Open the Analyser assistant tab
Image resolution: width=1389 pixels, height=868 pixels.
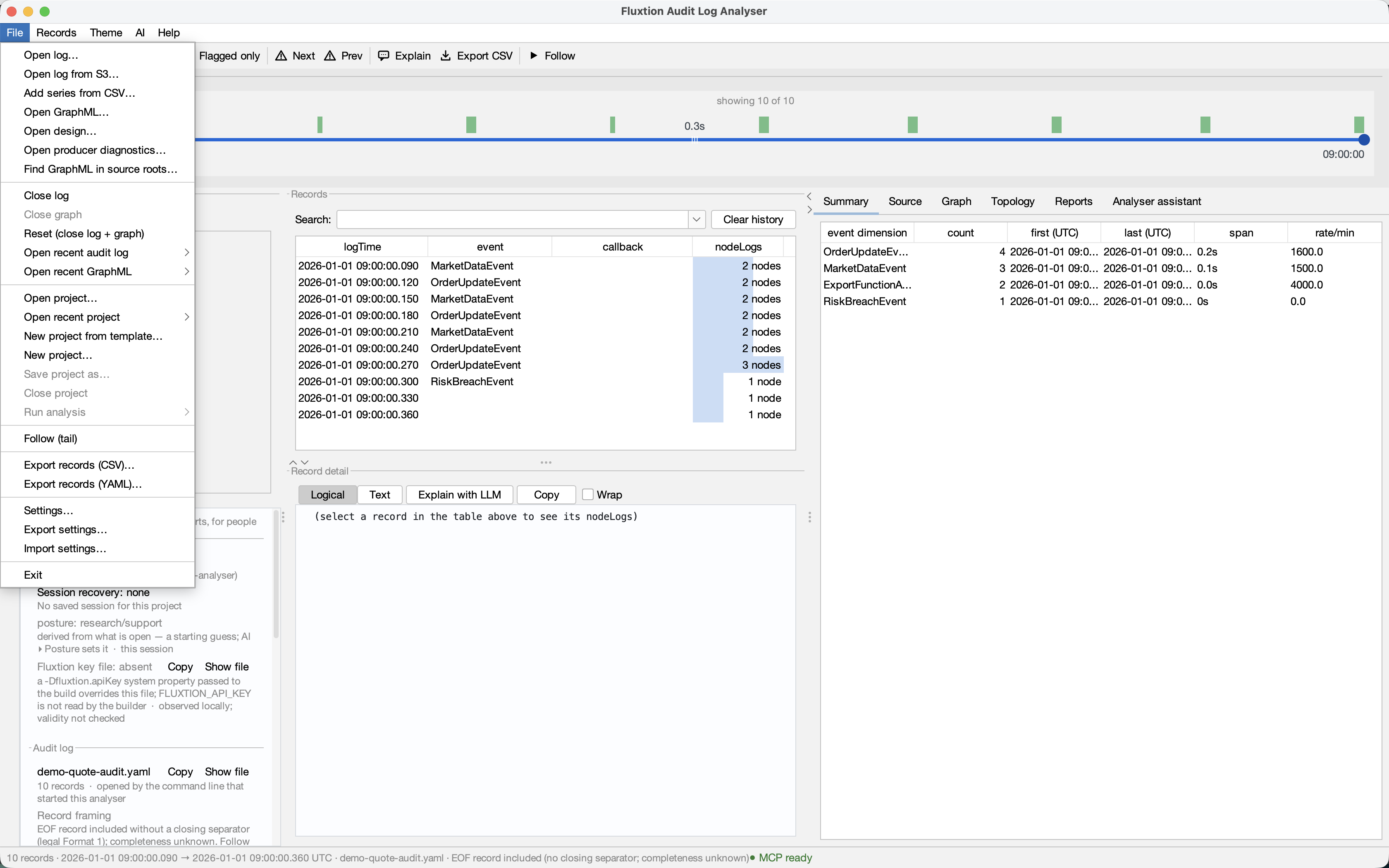pos(1157,202)
